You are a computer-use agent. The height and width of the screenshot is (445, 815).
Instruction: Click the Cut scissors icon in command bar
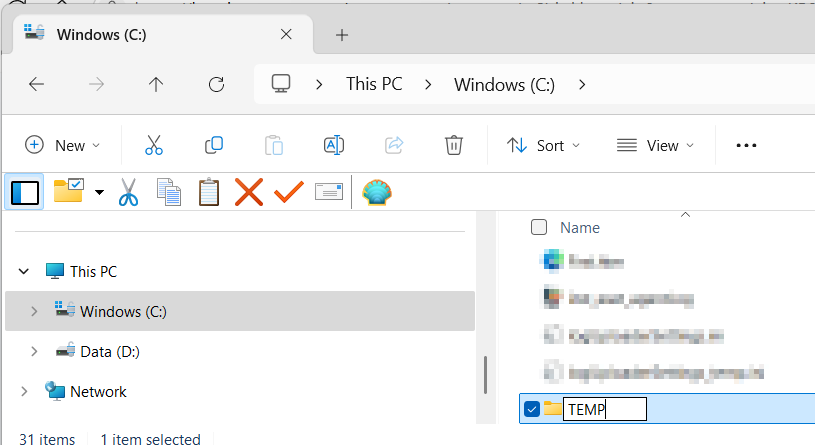tap(154, 145)
